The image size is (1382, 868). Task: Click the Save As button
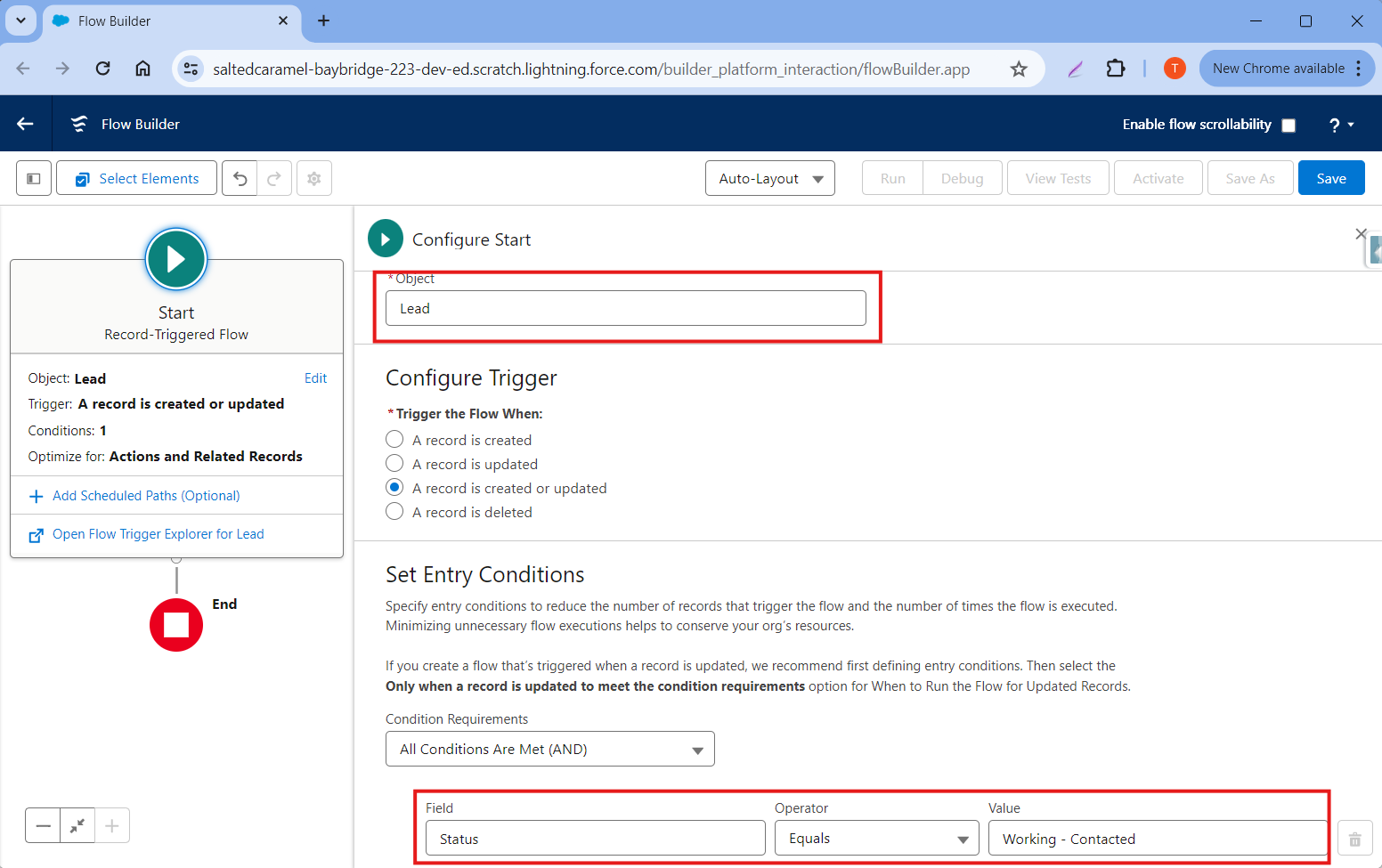click(x=1250, y=178)
